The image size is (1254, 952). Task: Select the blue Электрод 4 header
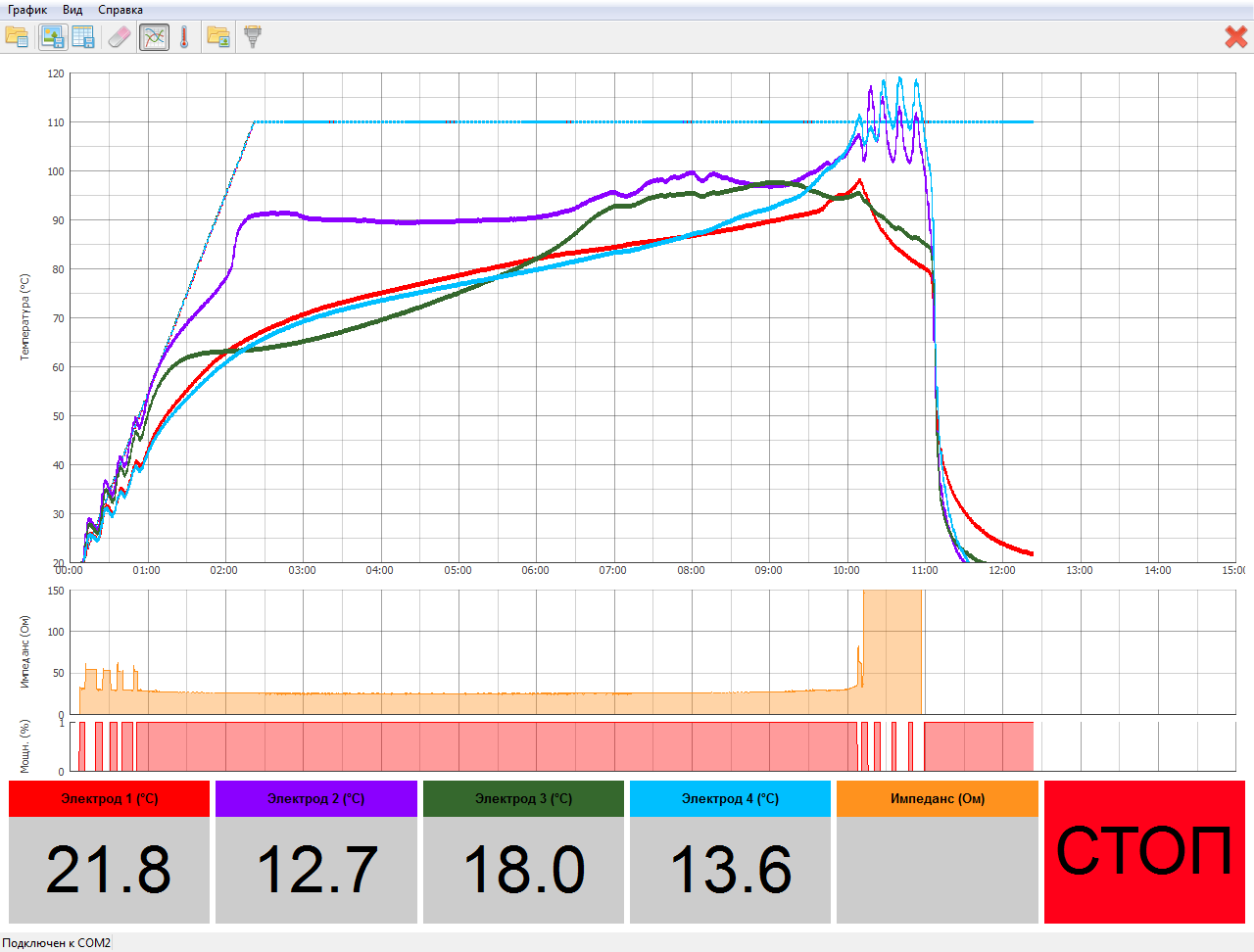pyautogui.click(x=730, y=798)
